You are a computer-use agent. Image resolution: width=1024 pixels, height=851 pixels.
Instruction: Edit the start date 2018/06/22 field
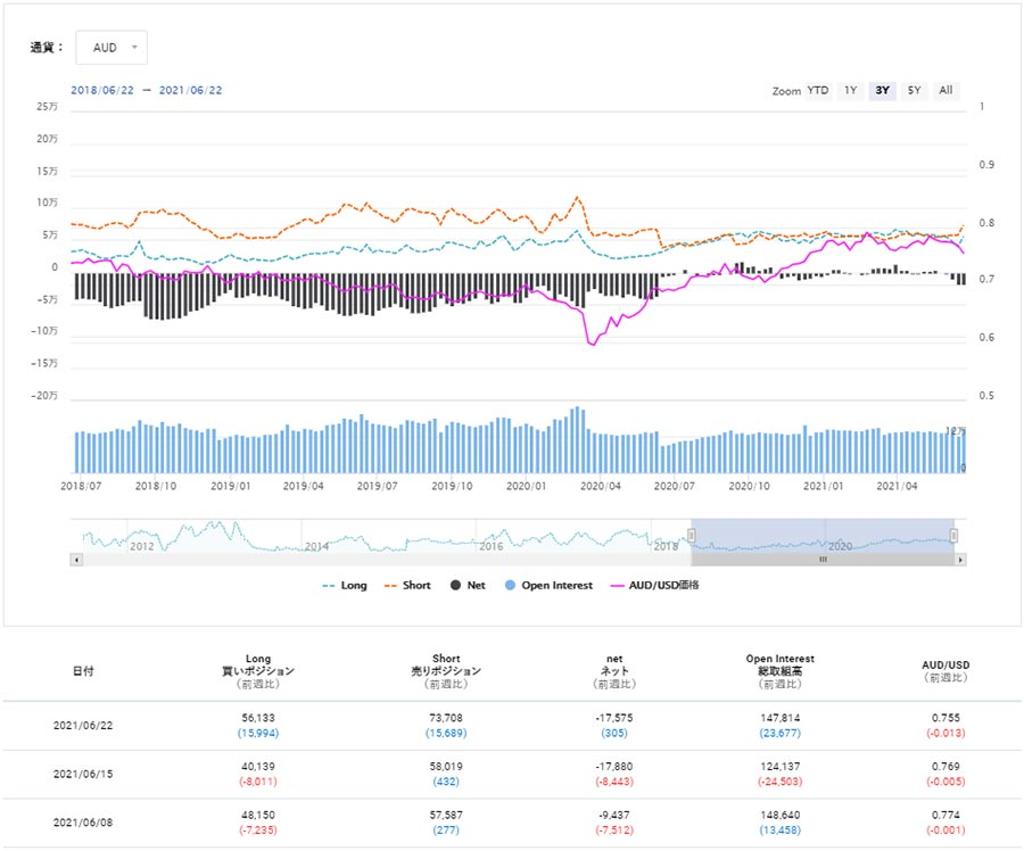click(102, 90)
